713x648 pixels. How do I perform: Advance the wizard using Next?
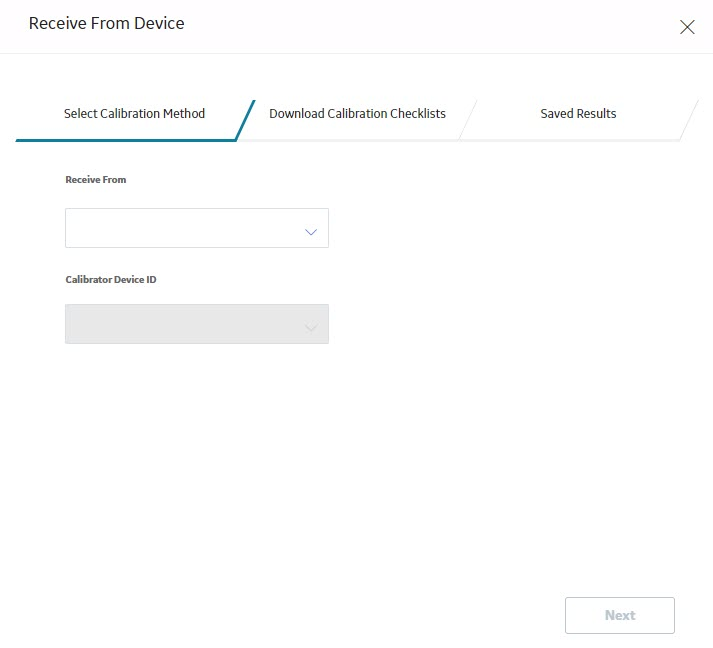click(620, 615)
